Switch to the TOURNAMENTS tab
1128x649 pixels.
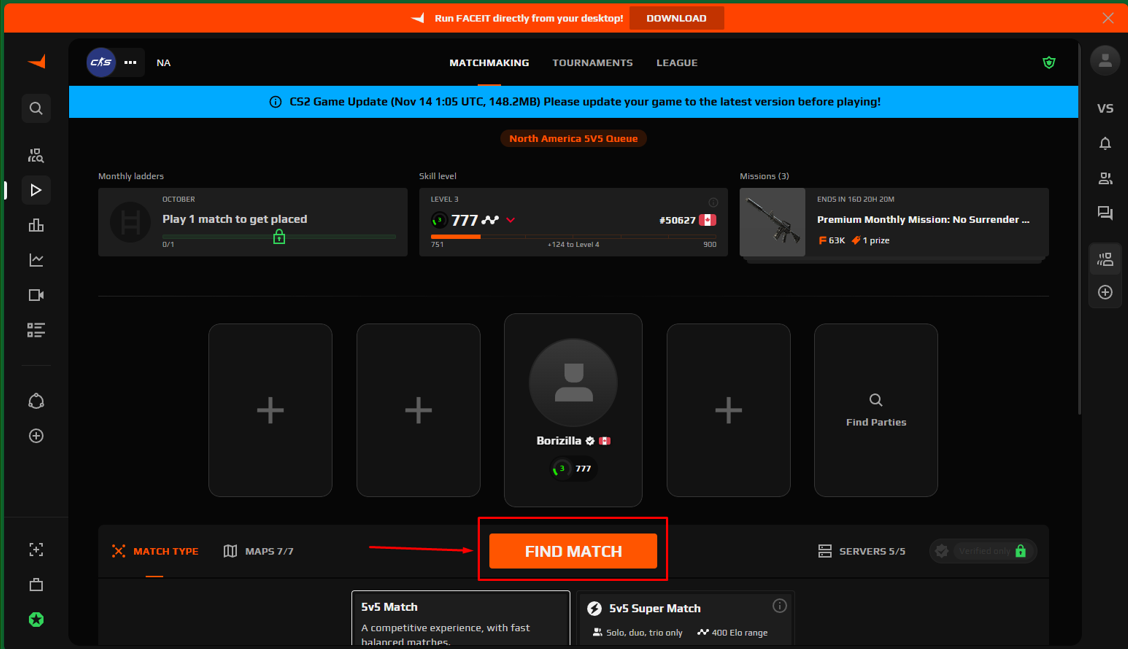[x=592, y=62]
